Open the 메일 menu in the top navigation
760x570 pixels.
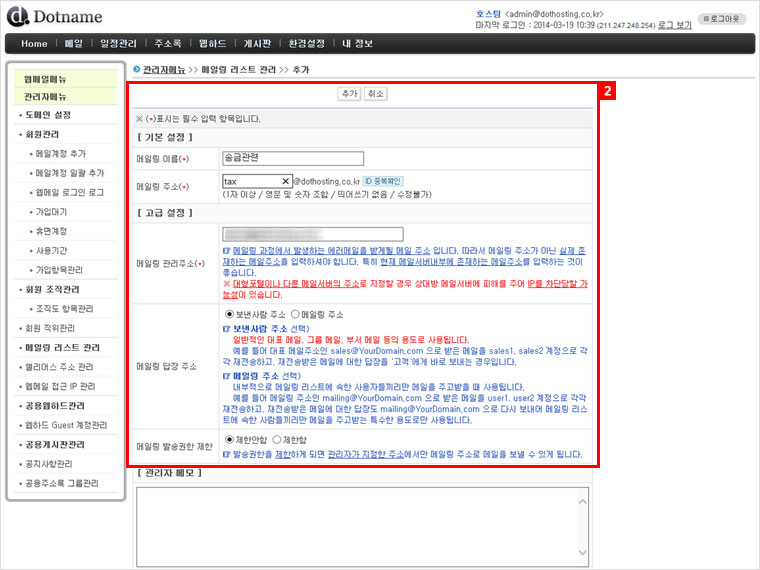[73, 44]
